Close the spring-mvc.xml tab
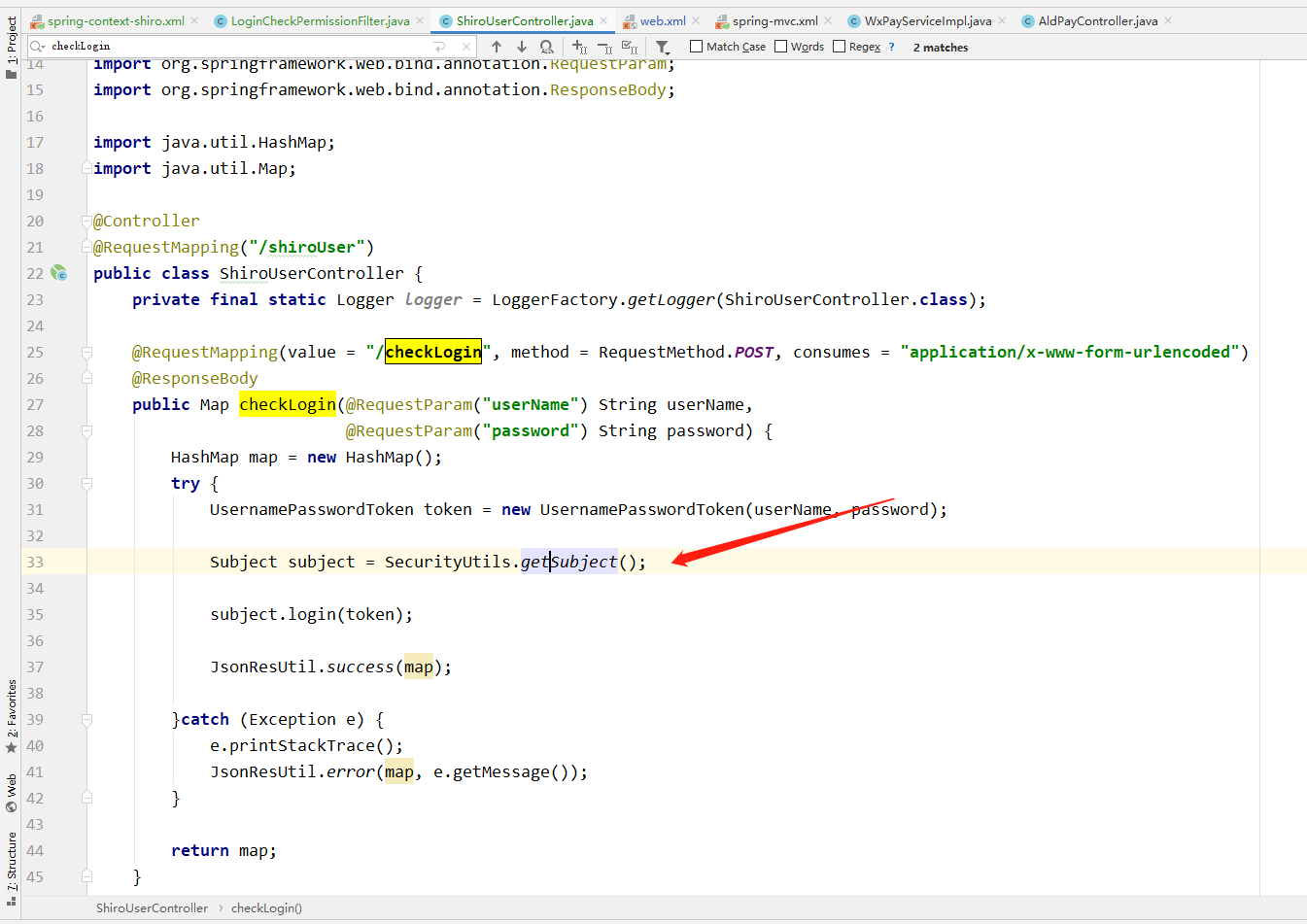1307x924 pixels. [x=828, y=20]
